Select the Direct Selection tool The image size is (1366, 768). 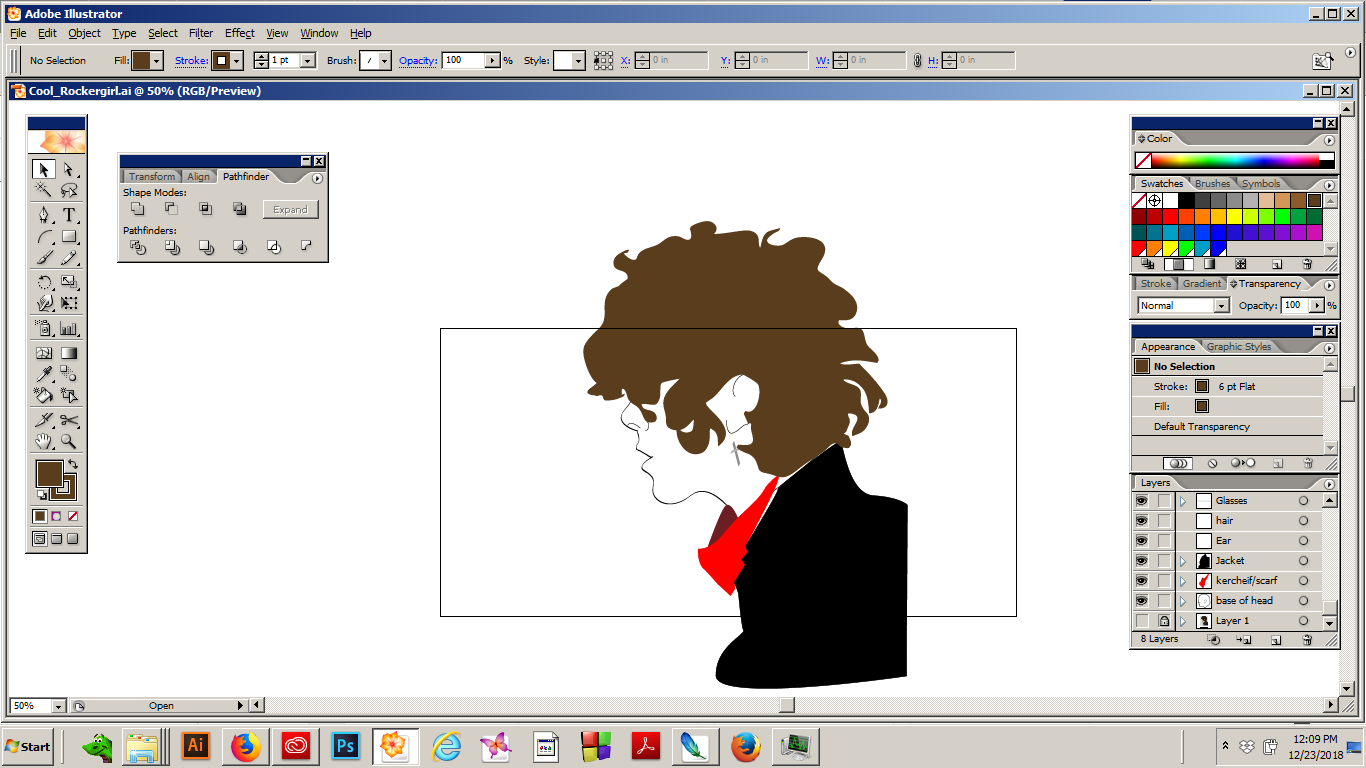coord(69,170)
